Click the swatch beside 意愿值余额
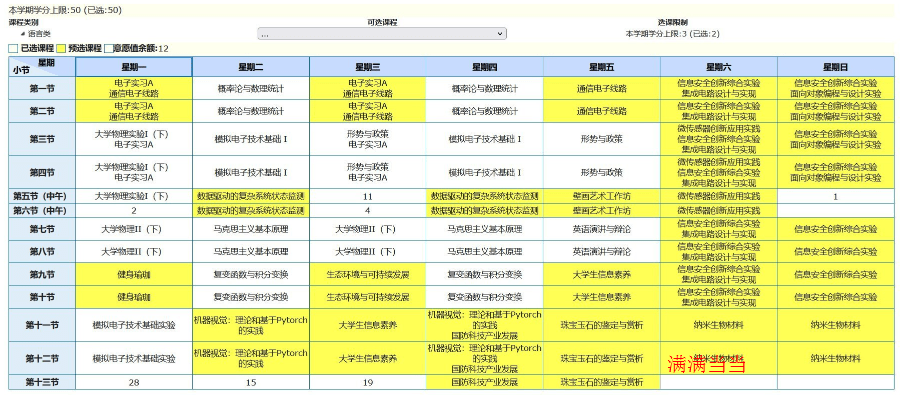 pos(108,48)
